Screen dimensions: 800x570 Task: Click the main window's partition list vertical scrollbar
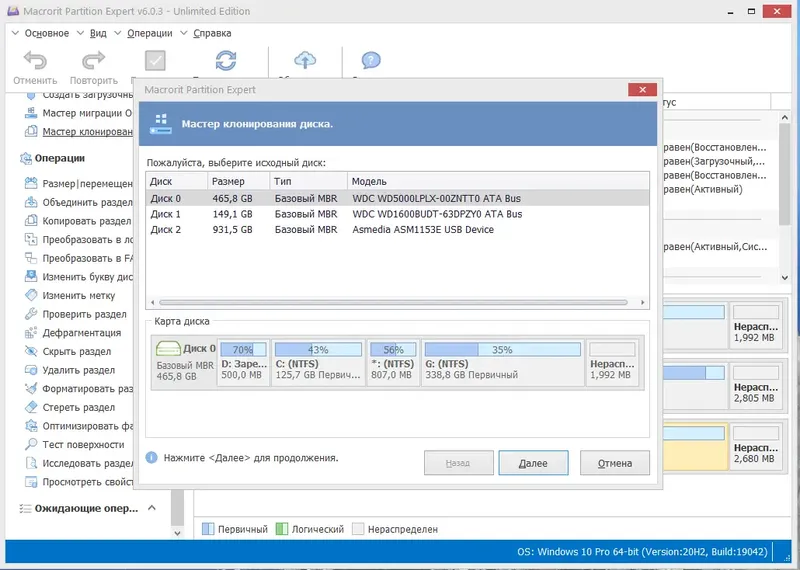pyautogui.click(x=784, y=174)
